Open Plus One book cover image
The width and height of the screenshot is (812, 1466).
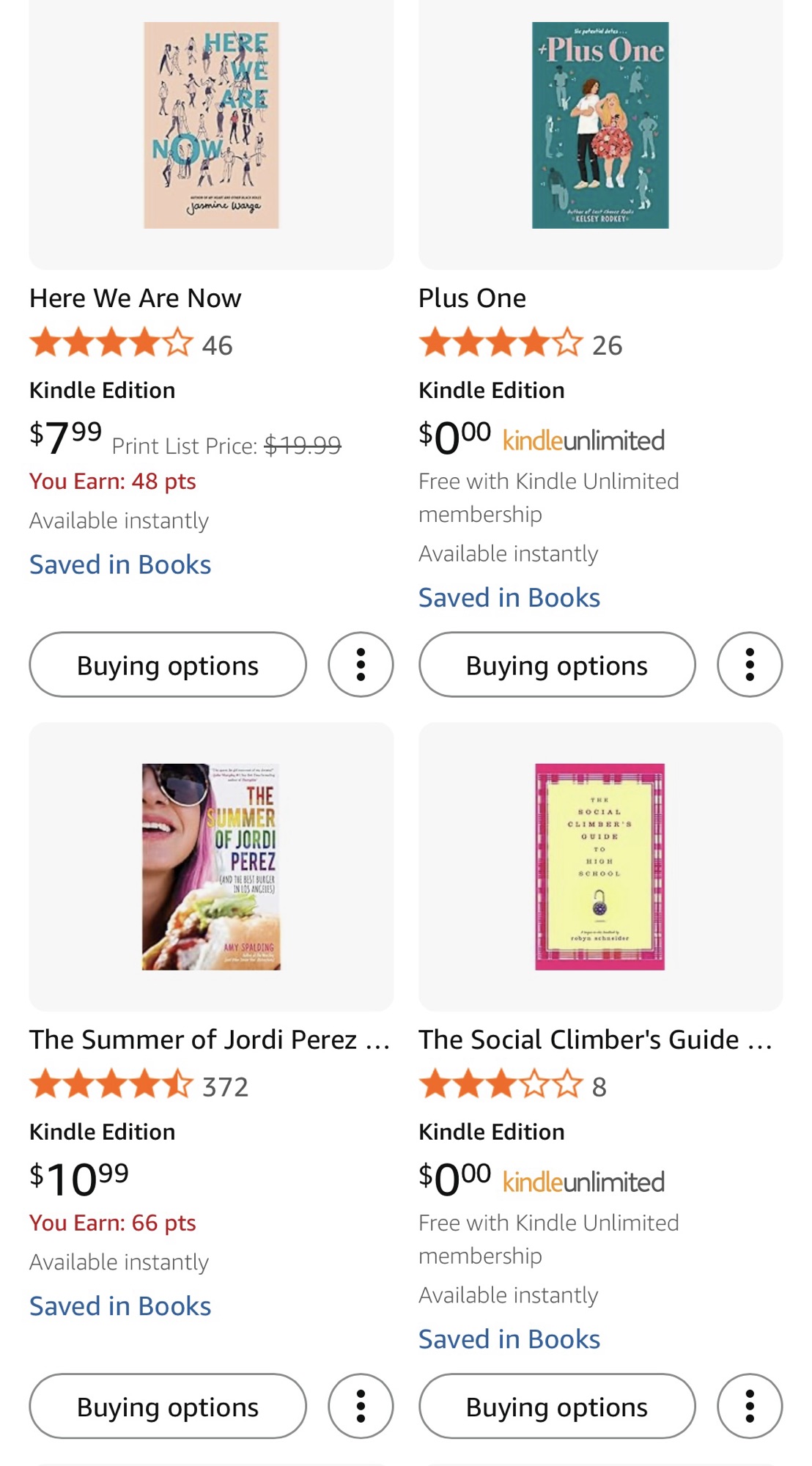pyautogui.click(x=600, y=125)
